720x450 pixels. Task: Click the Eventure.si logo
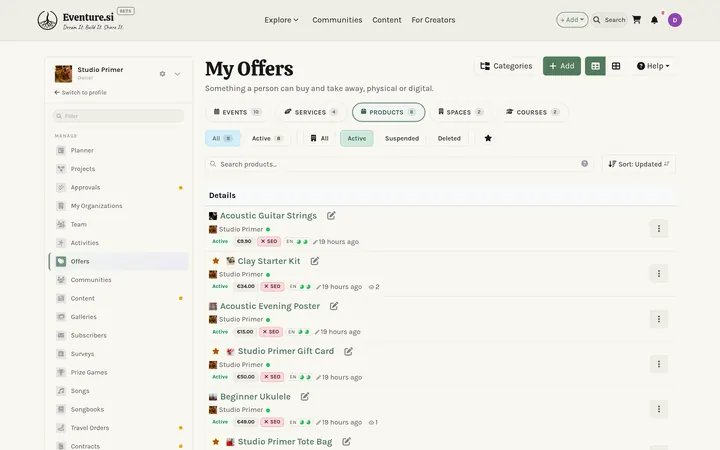81,20
